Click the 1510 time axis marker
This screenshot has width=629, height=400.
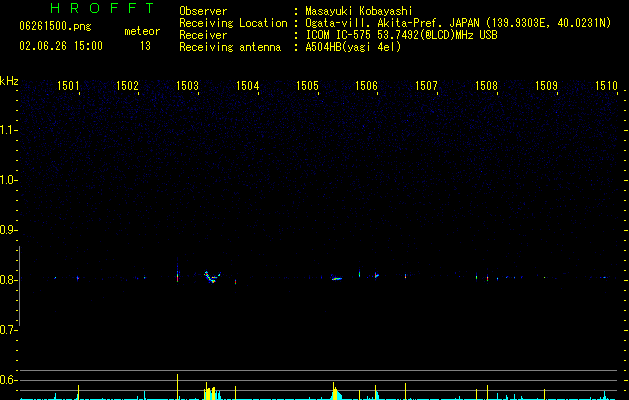pos(606,86)
